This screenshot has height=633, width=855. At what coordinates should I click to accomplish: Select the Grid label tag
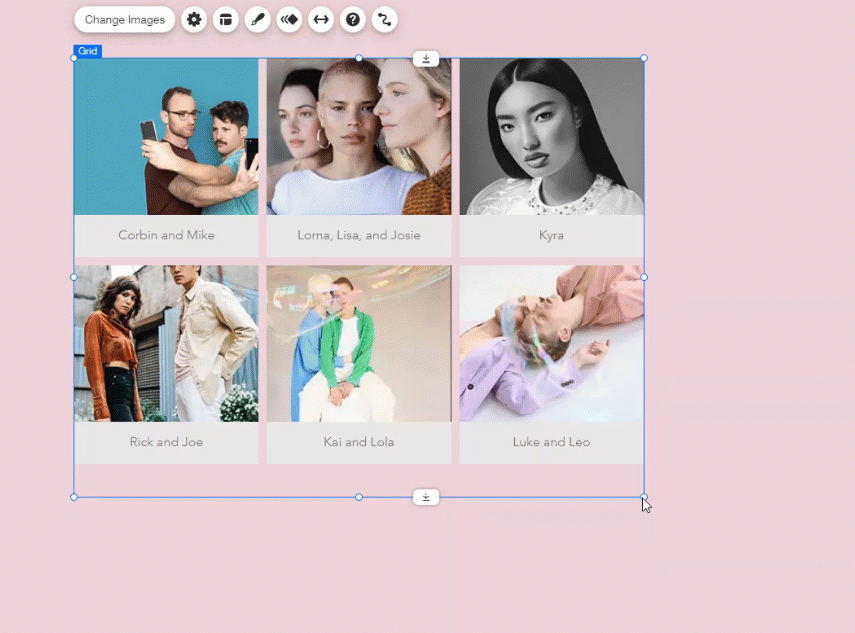point(87,51)
